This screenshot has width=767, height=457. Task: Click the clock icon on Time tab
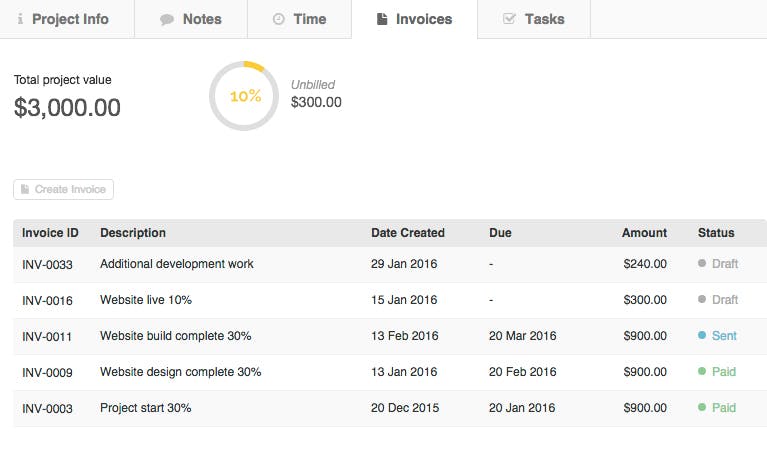click(x=278, y=19)
